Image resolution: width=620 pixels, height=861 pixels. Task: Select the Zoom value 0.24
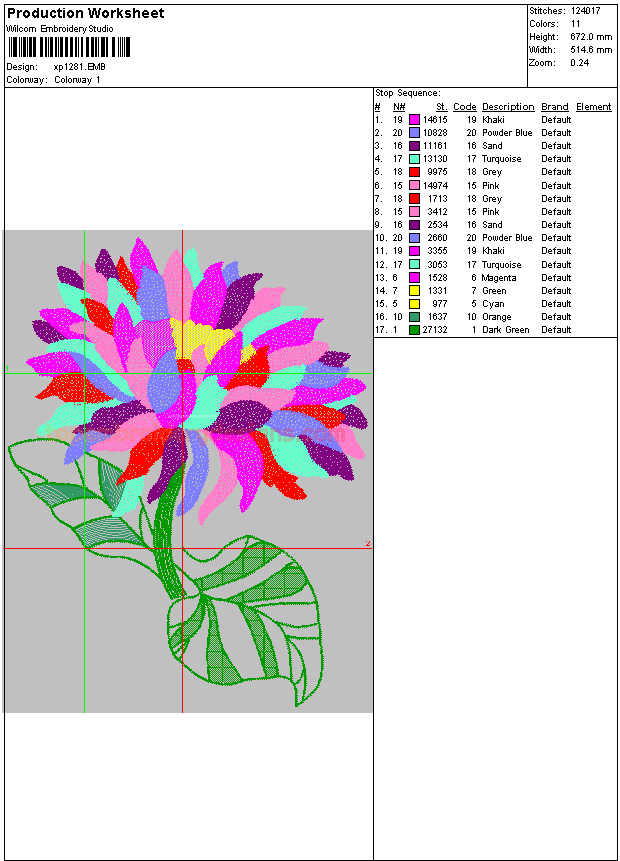pyautogui.click(x=580, y=63)
